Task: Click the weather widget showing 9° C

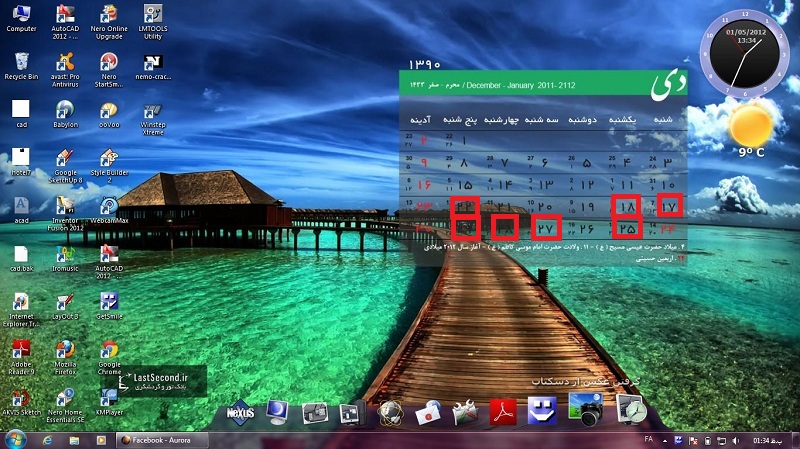Action: pyautogui.click(x=749, y=130)
